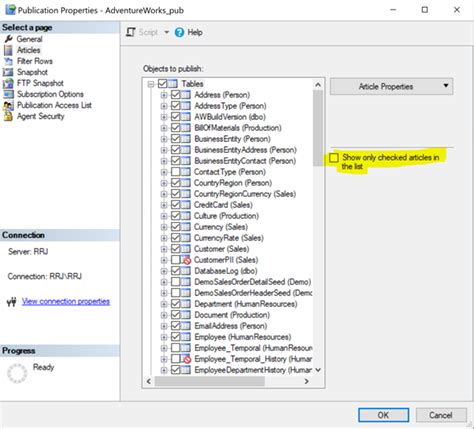Click the connection properties plug icon
The width and height of the screenshot is (474, 429).
[x=12, y=302]
